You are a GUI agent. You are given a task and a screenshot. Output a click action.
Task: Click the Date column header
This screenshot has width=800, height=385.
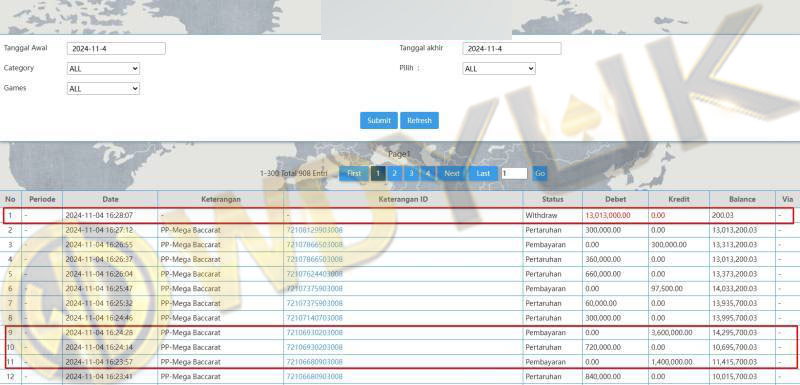pos(110,199)
